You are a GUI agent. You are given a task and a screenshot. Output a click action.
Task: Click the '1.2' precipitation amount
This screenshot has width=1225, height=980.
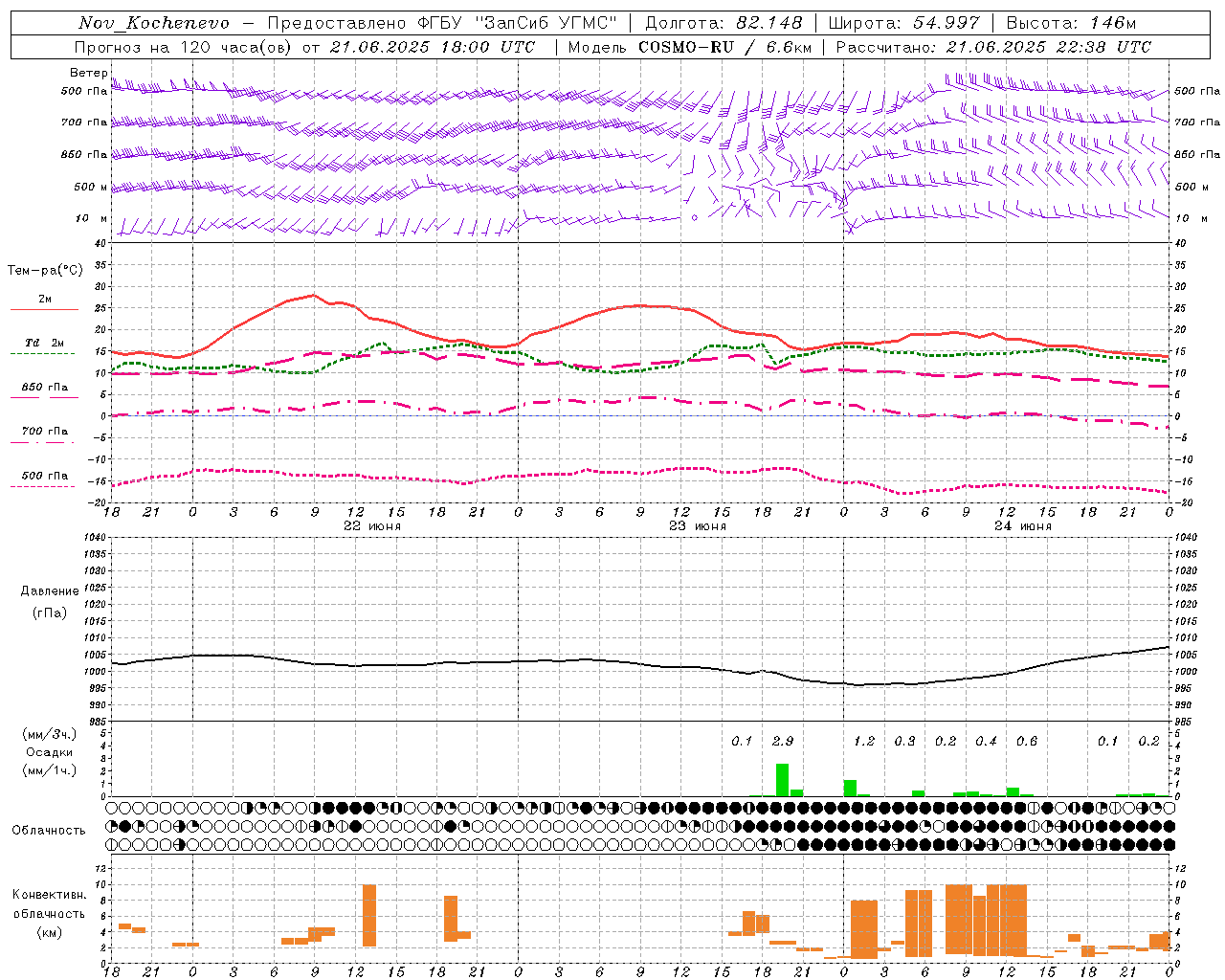coord(864,741)
